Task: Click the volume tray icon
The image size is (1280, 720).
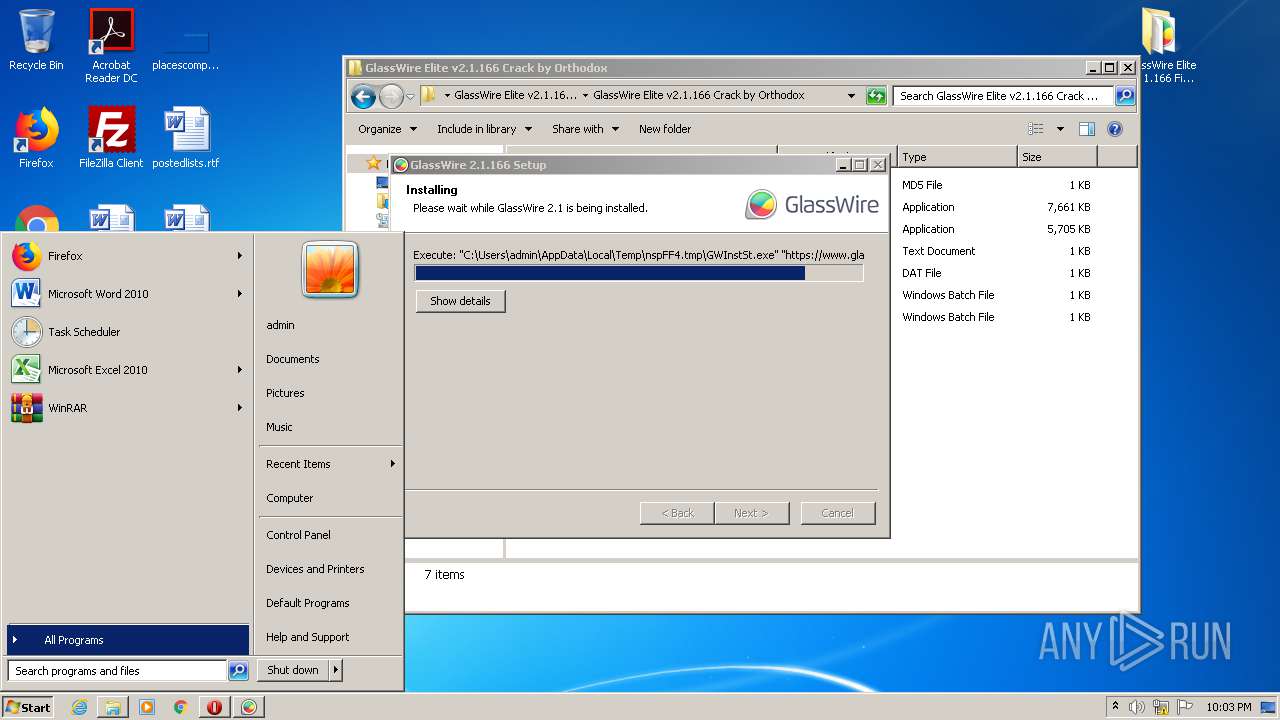Action: point(1137,707)
